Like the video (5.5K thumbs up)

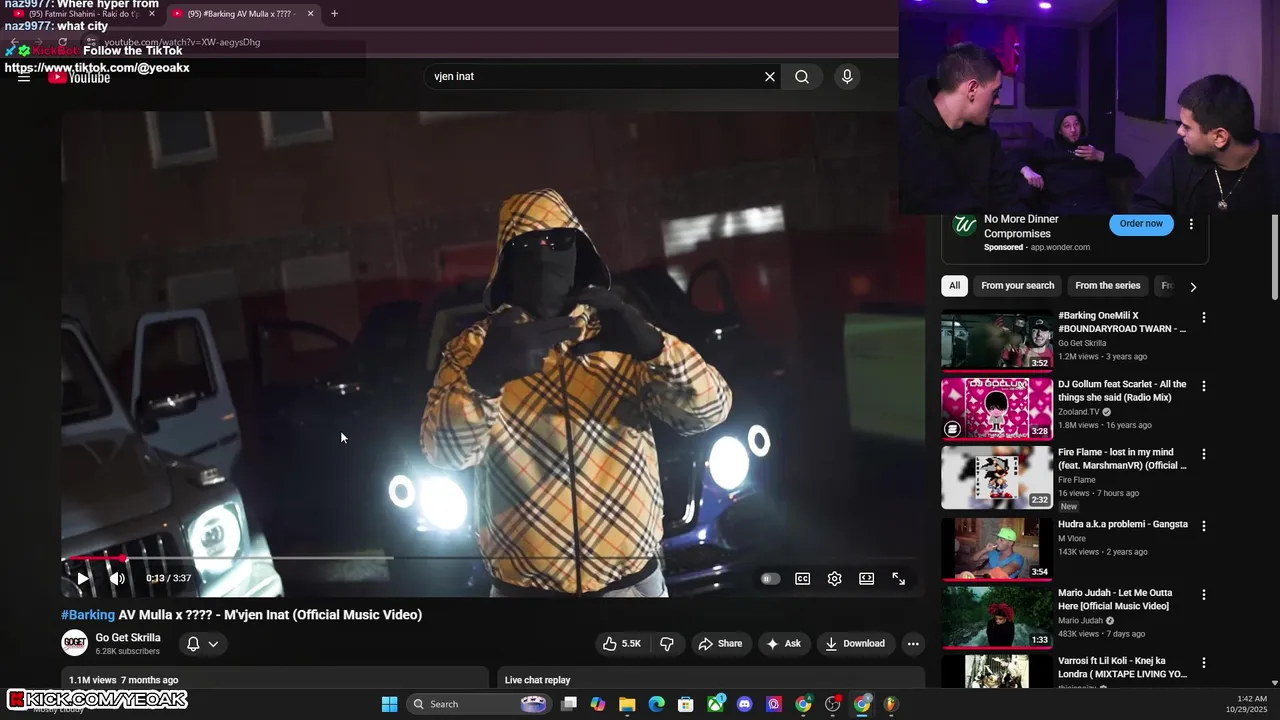click(621, 644)
